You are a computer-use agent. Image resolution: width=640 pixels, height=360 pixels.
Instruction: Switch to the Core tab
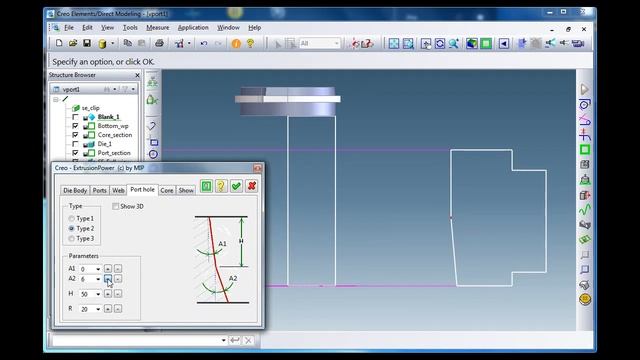(x=167, y=191)
